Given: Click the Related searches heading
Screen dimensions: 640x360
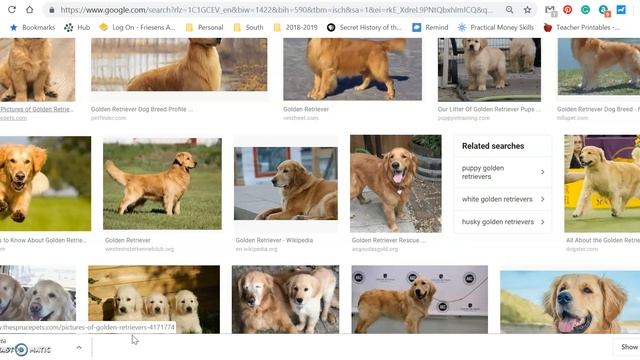Looking at the screenshot, I should [493, 146].
